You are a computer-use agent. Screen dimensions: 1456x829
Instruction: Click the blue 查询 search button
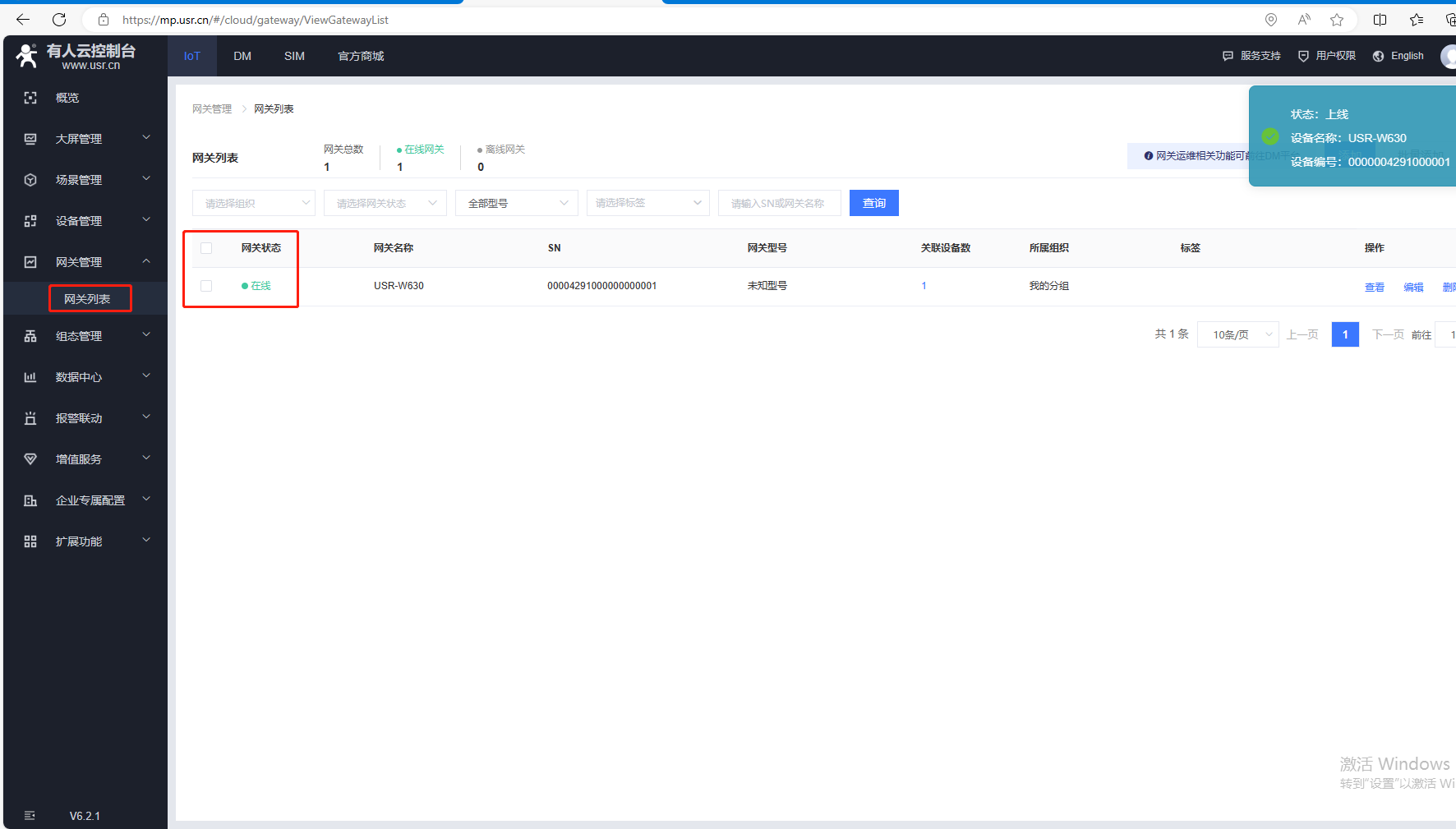pos(873,203)
